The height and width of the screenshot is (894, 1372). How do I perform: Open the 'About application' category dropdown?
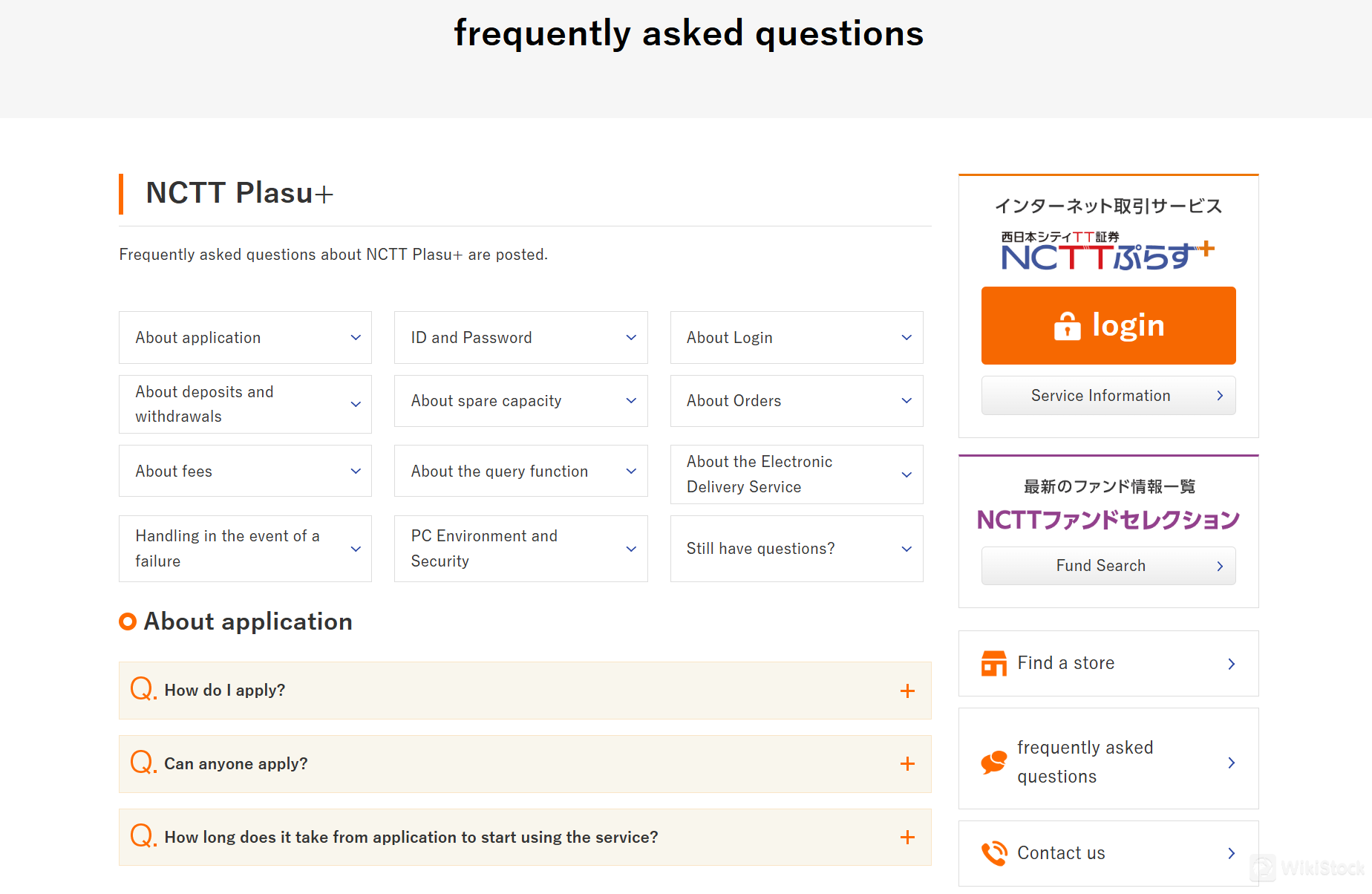tap(245, 338)
